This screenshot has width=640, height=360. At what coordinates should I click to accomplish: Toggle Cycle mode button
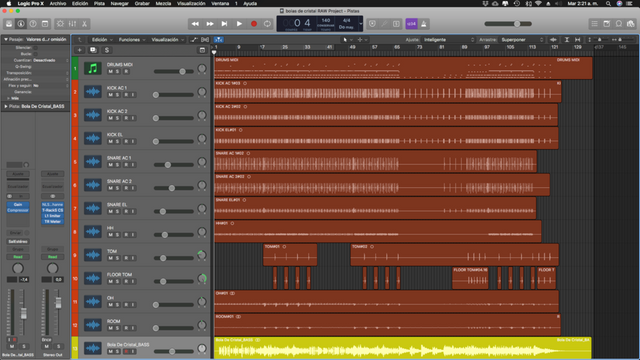coord(267,24)
